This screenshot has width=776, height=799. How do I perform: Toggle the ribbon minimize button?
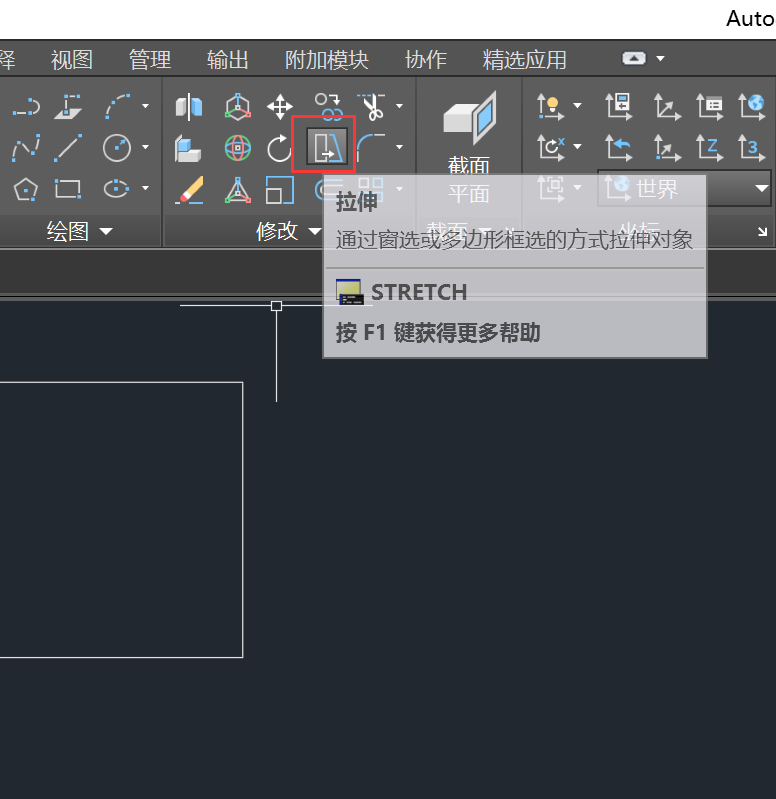pos(634,59)
